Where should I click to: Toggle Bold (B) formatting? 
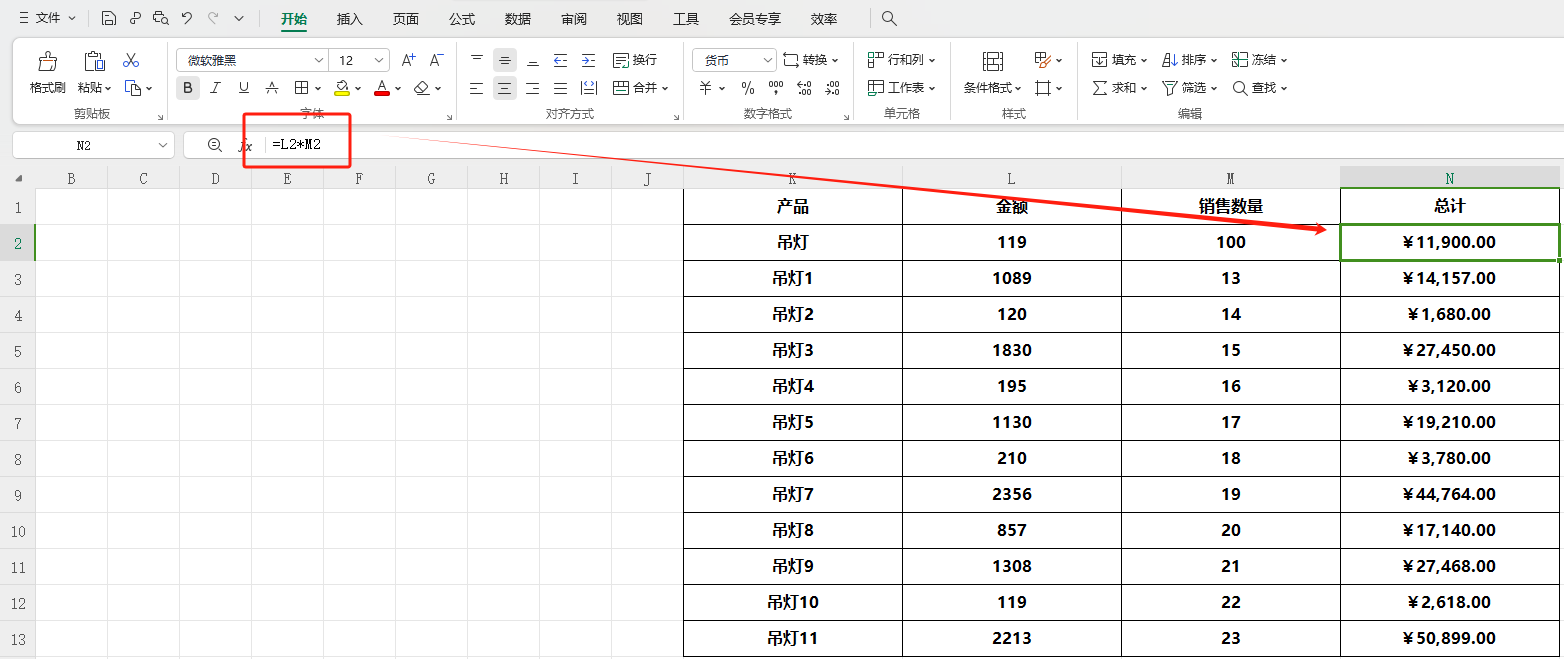187,88
